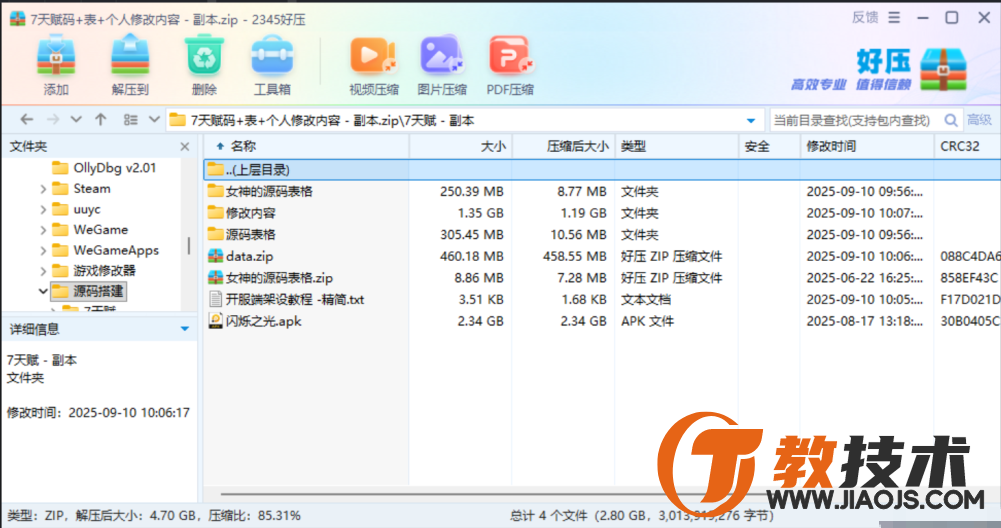1001x528 pixels.
Task: Go up one directory with up arrow
Action: [x=100, y=120]
